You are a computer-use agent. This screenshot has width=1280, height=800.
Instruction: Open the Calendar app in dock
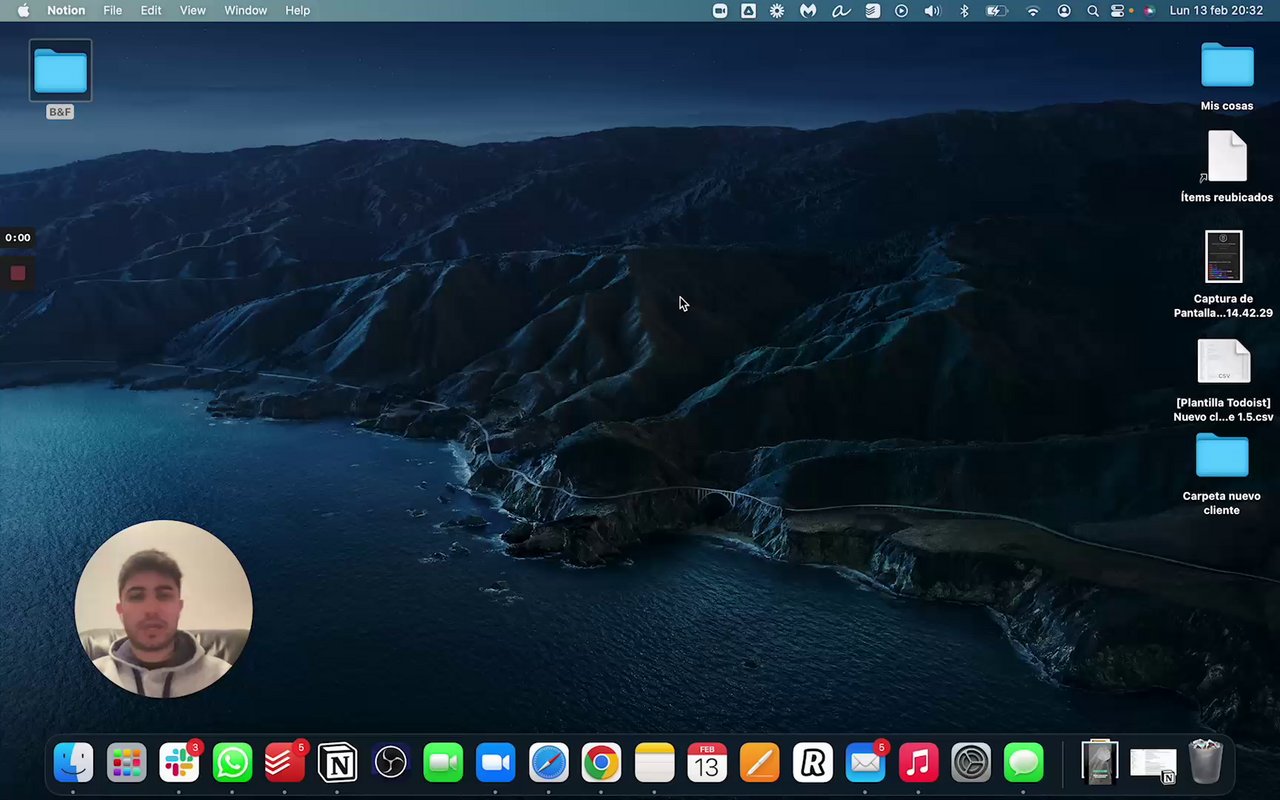[707, 764]
